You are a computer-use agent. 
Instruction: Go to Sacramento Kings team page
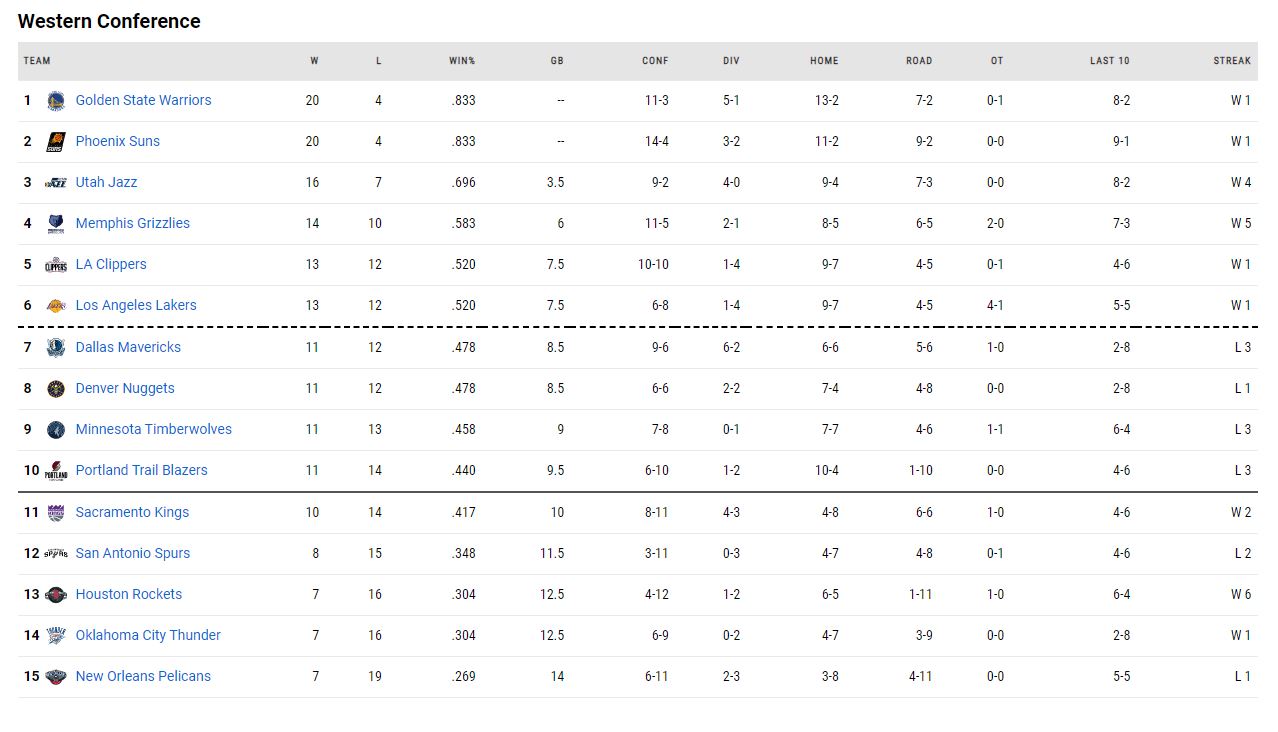[132, 512]
